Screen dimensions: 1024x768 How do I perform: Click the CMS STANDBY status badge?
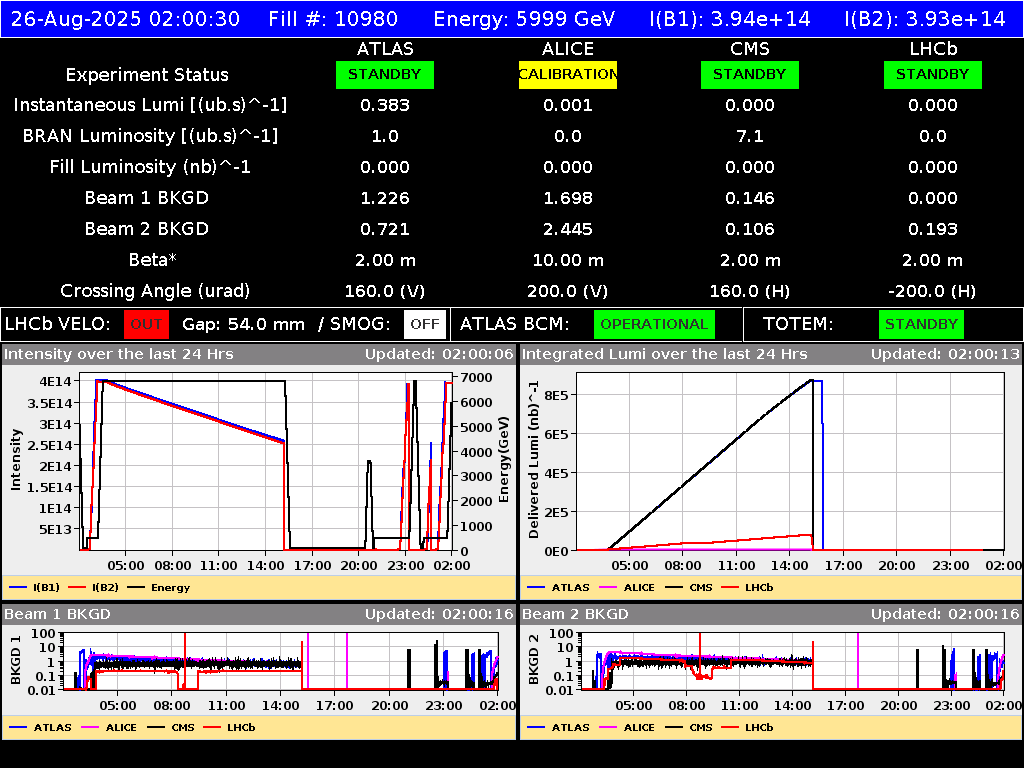pyautogui.click(x=750, y=74)
